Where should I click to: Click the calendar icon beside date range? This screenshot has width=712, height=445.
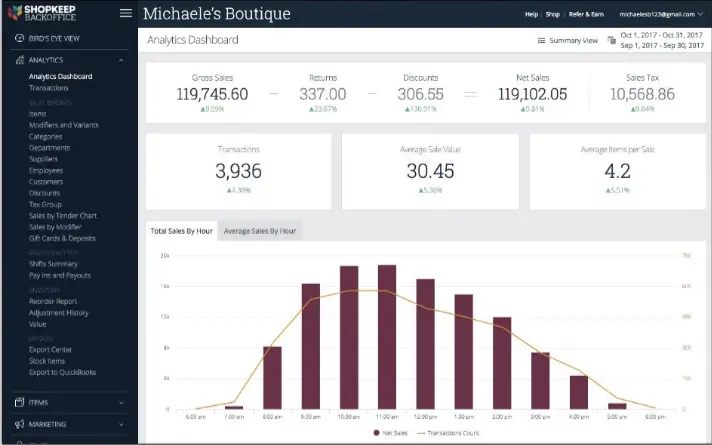pyautogui.click(x=610, y=41)
